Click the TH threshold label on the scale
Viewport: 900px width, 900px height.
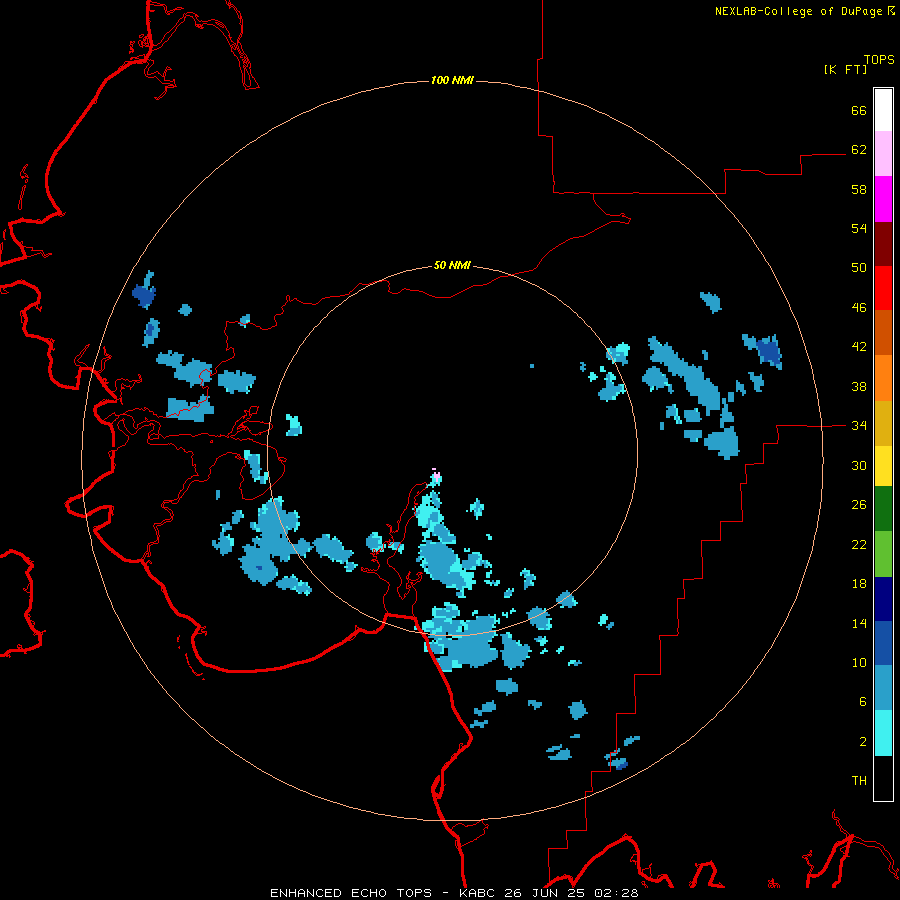pyautogui.click(x=859, y=781)
